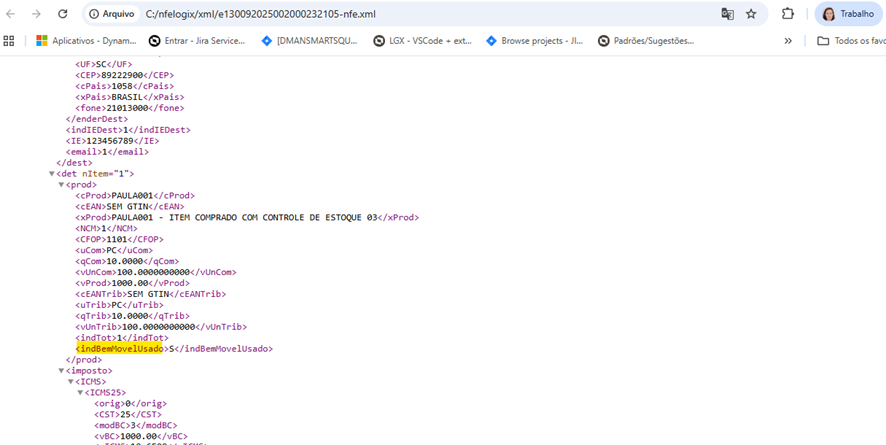The width and height of the screenshot is (886, 445).
Task: Collapse the prod node
Action: click(x=61, y=185)
